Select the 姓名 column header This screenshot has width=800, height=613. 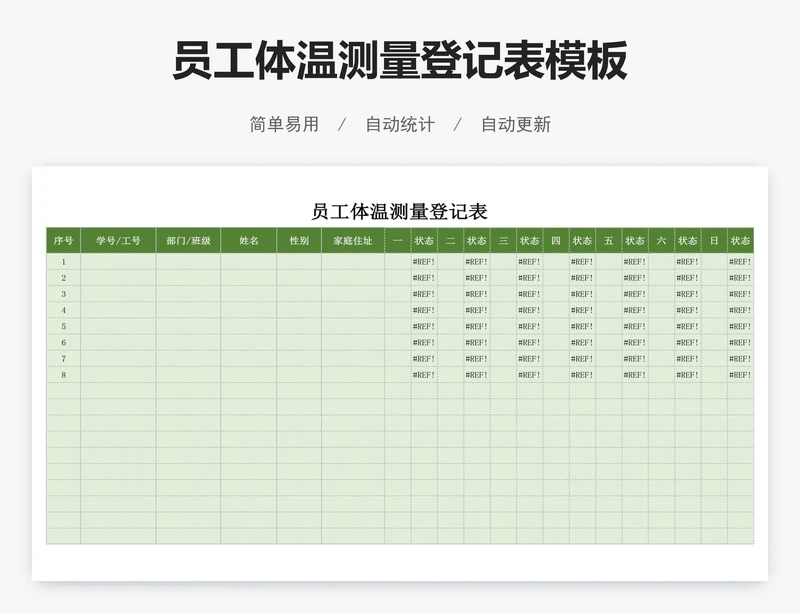(x=250, y=240)
